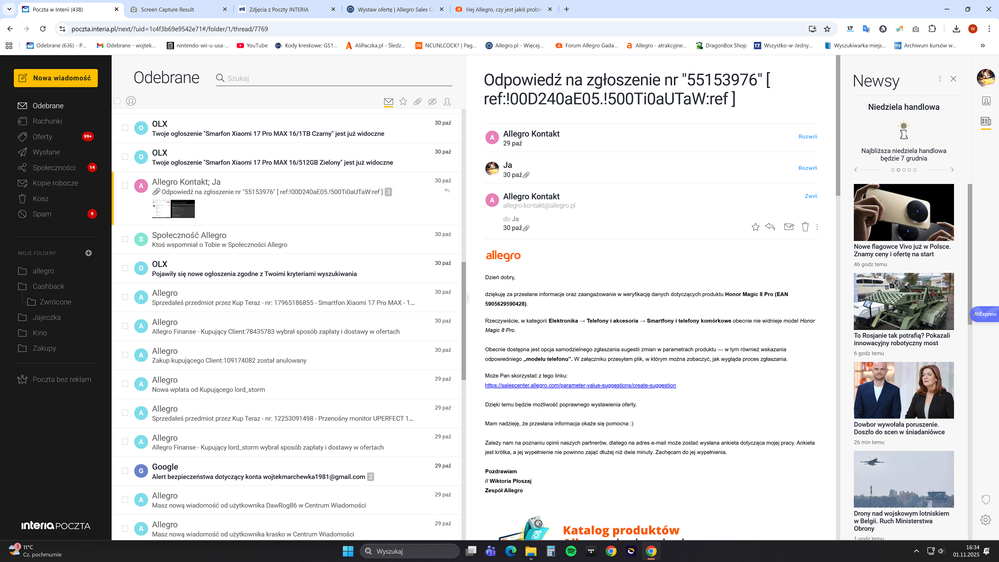
Task: Click the Nowa wiadomość button
Action: point(55,78)
